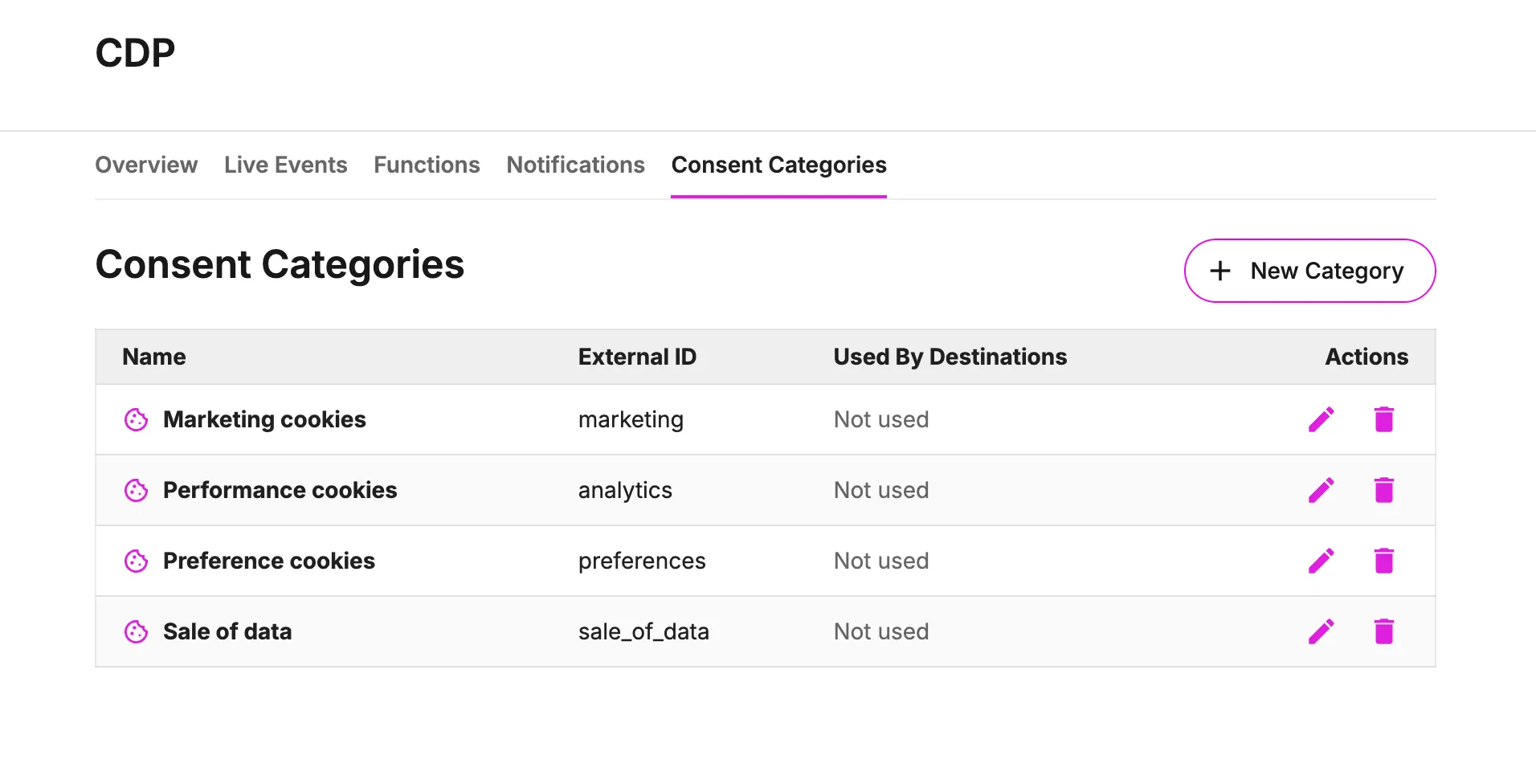Click the cookie icon beside Sale of data
The width and height of the screenshot is (1536, 784).
136,631
